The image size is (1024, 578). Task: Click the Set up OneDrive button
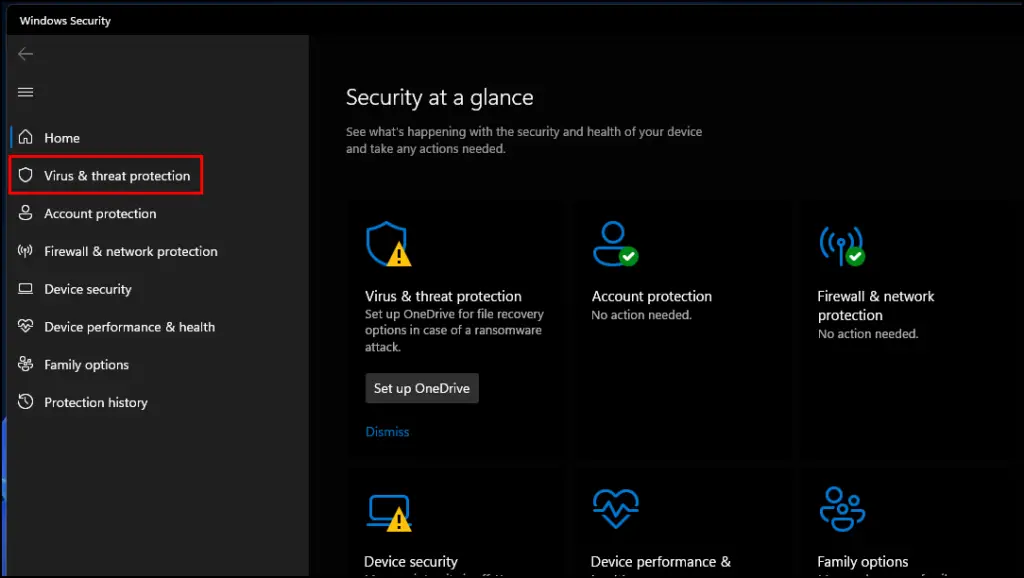click(422, 388)
